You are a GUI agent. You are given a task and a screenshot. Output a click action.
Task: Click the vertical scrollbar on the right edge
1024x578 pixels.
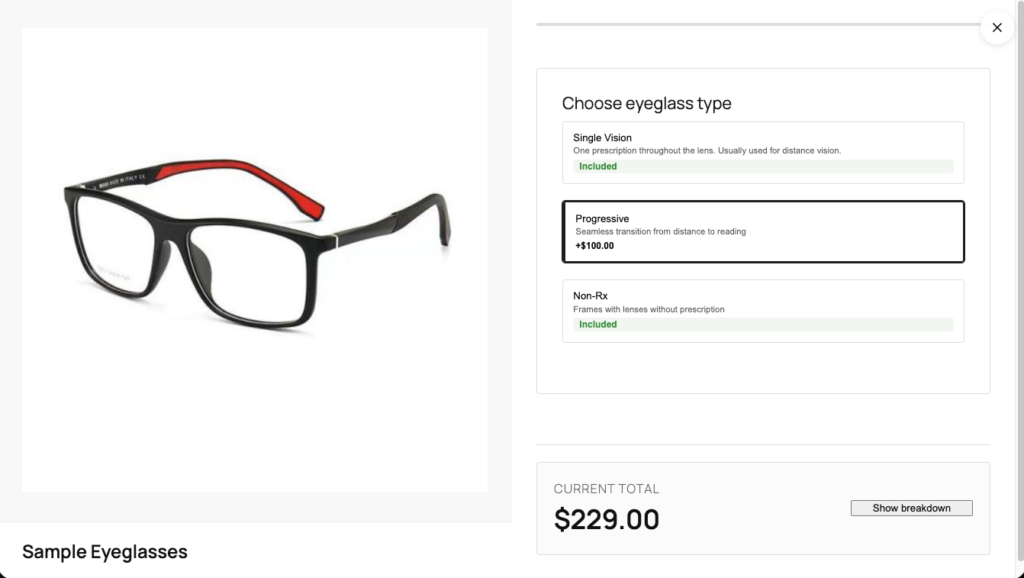coord(1020,290)
